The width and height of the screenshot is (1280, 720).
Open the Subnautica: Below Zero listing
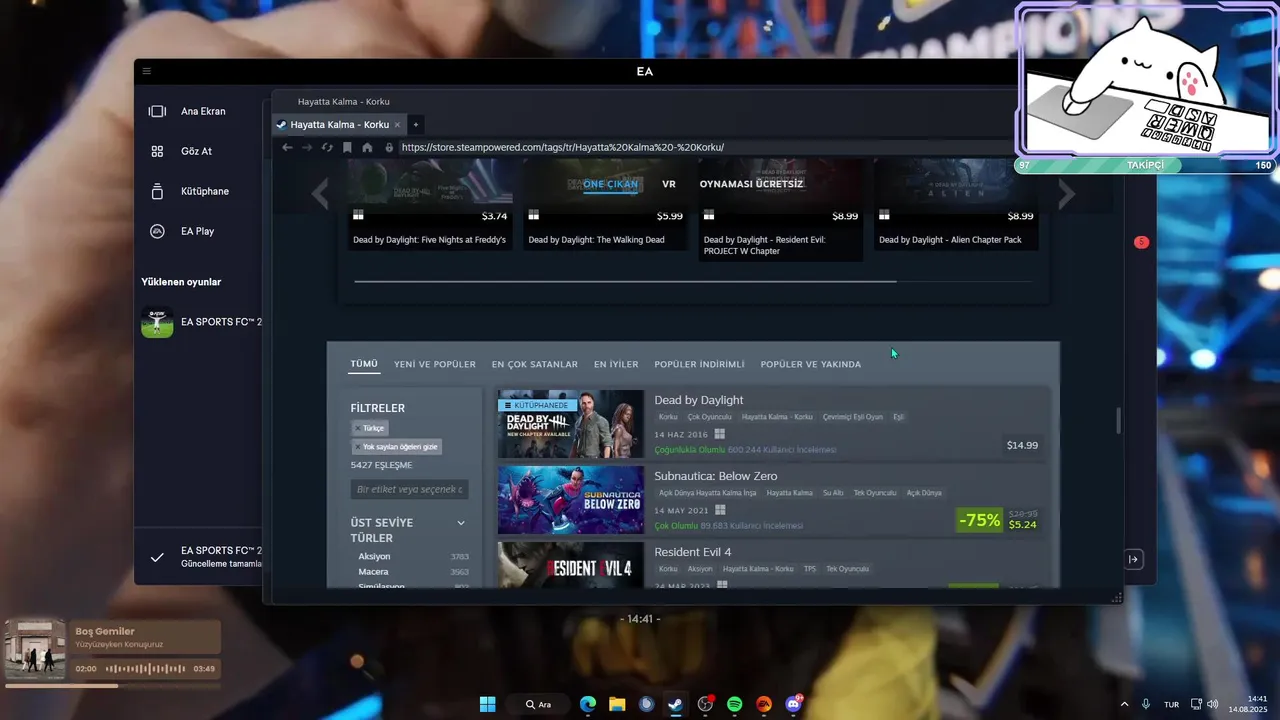[773, 500]
